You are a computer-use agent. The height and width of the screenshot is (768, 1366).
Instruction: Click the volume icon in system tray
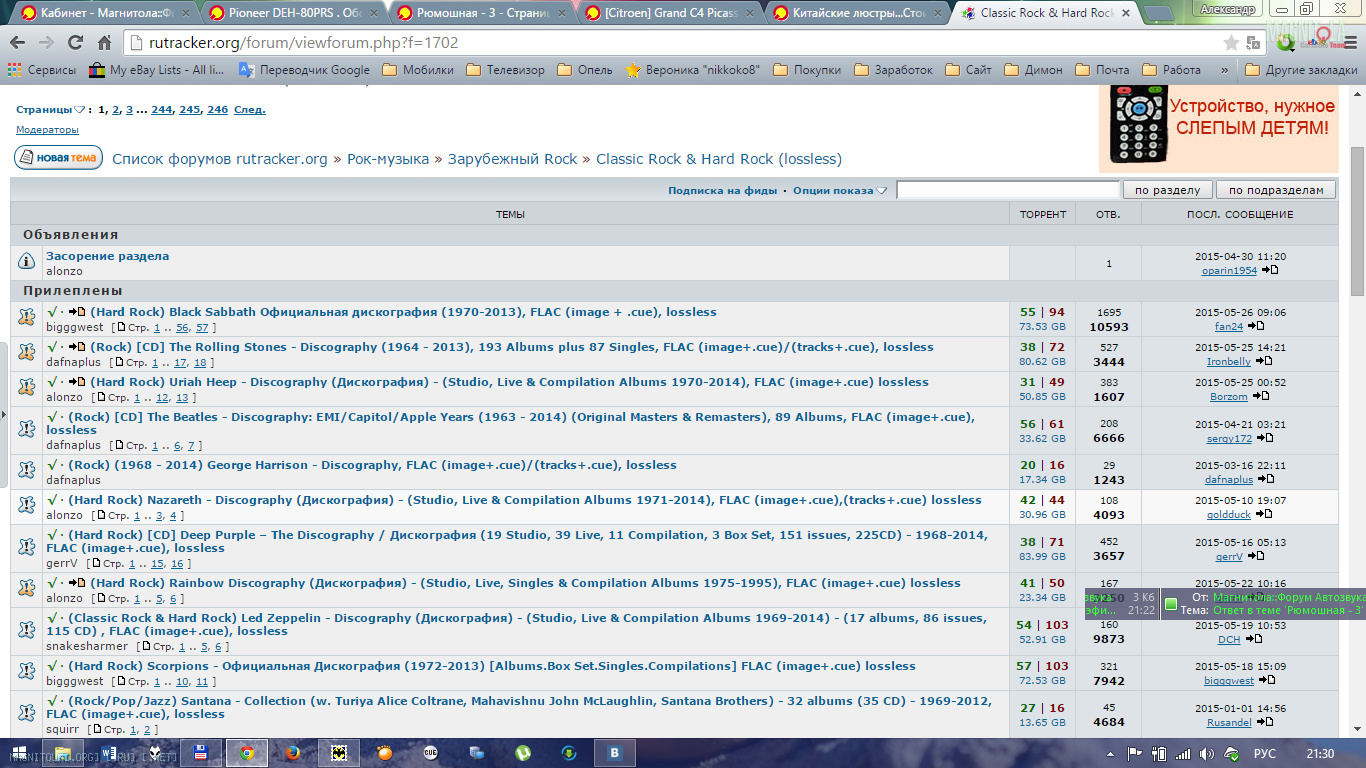1207,753
